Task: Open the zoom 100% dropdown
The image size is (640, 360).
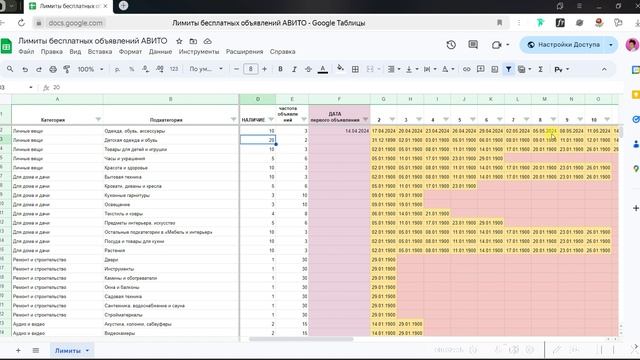Action: point(90,69)
